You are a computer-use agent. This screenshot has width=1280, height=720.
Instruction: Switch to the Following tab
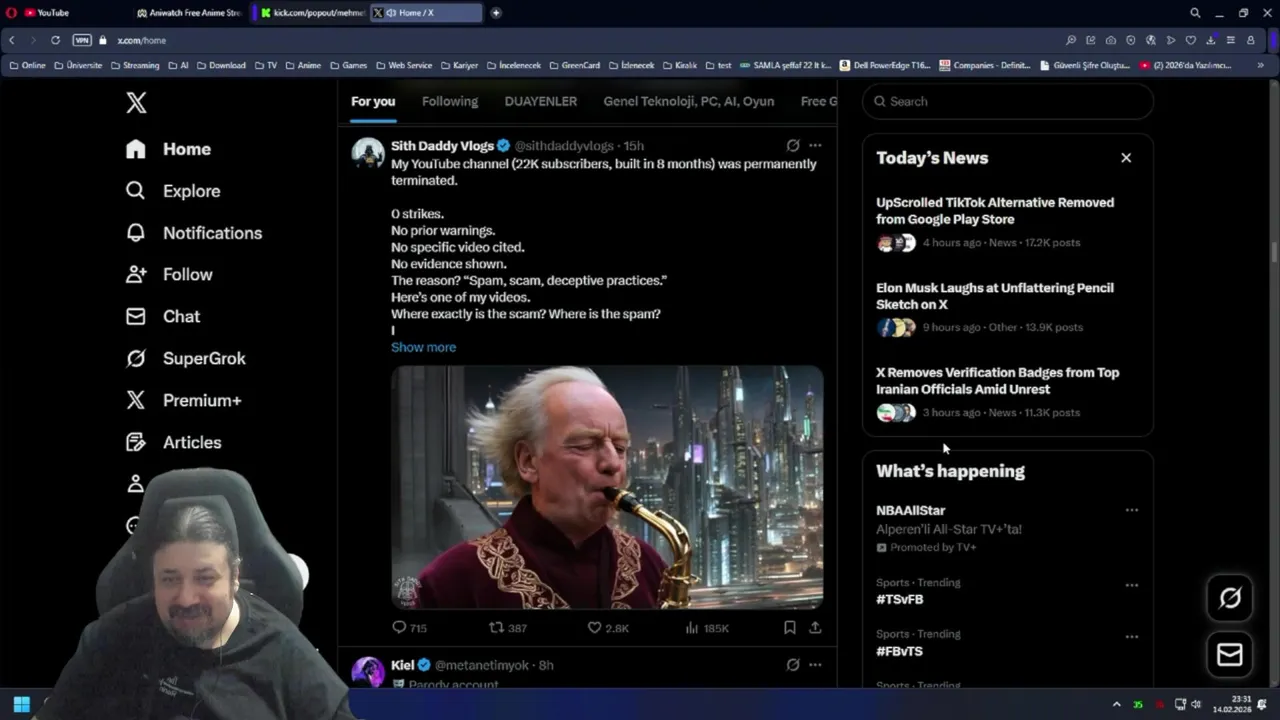click(x=450, y=101)
